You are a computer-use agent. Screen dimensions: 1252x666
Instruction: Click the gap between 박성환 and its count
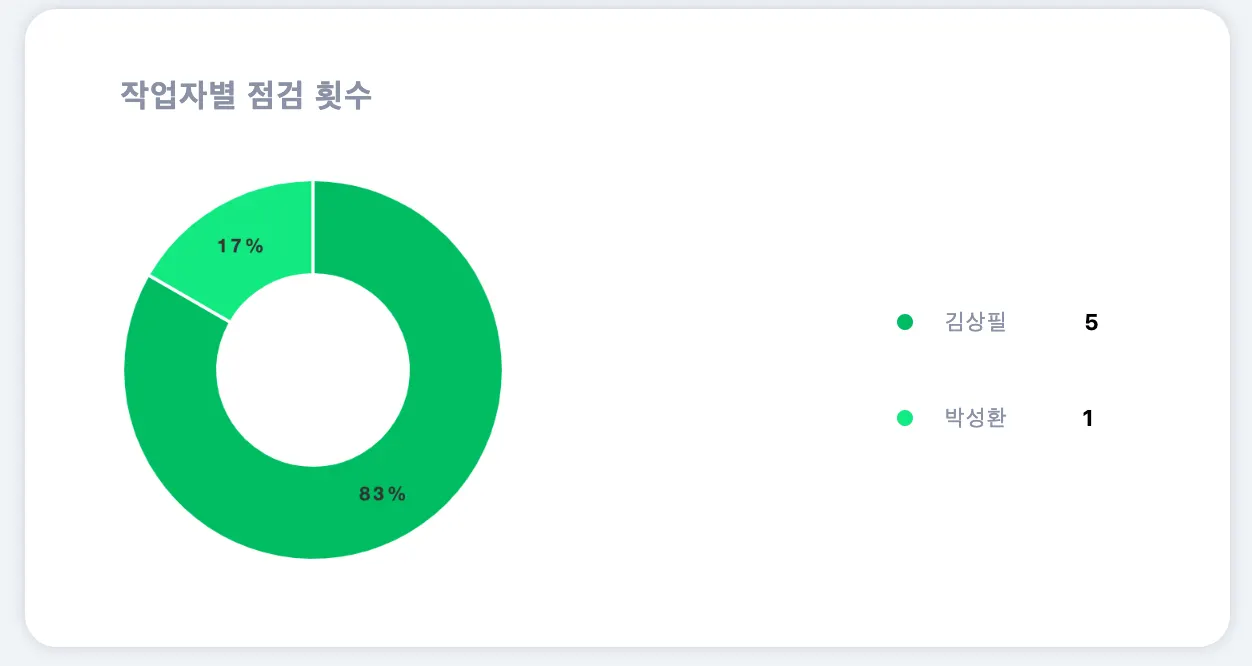(x=1045, y=418)
